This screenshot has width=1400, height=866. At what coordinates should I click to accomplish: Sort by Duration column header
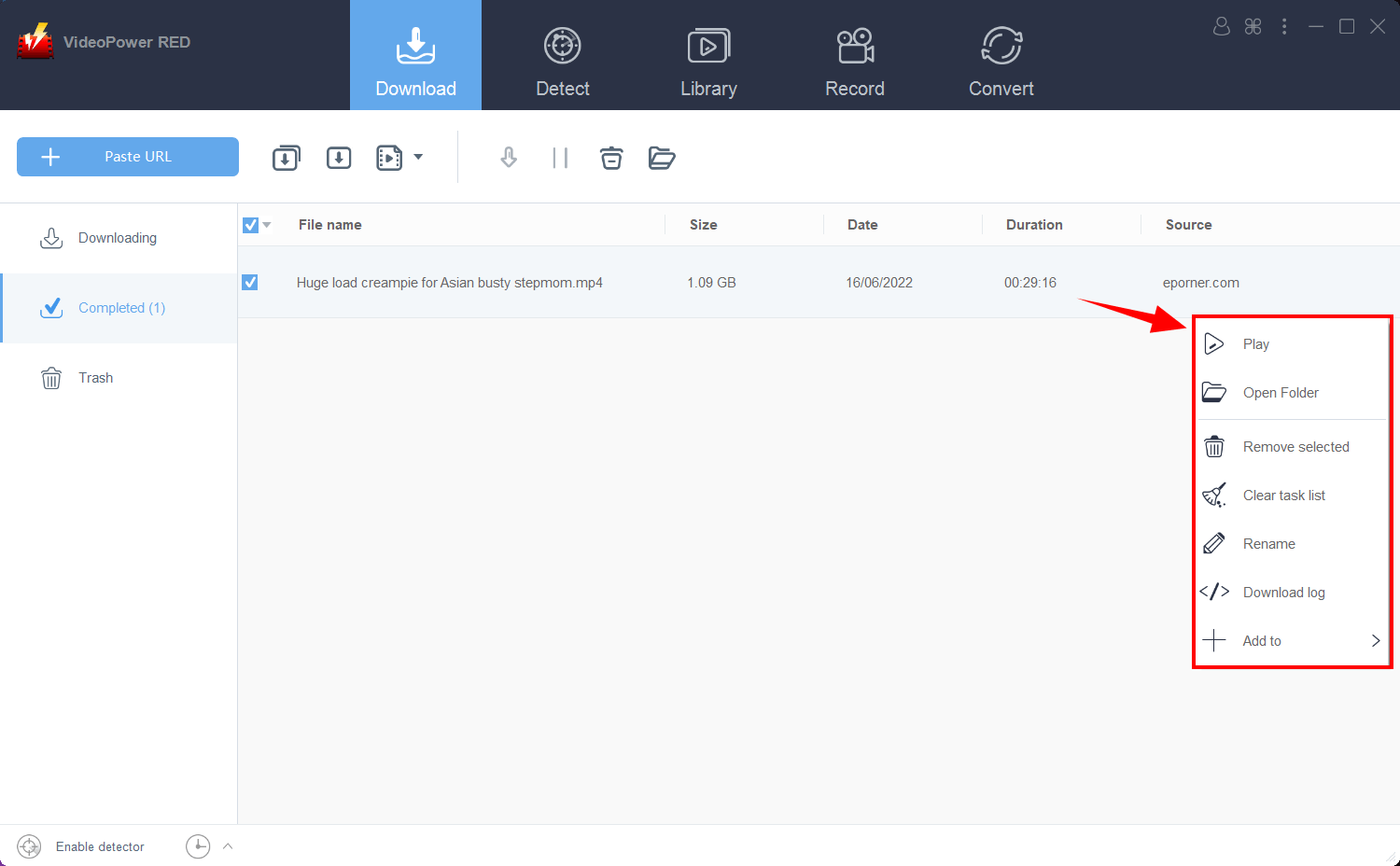coord(1034,225)
